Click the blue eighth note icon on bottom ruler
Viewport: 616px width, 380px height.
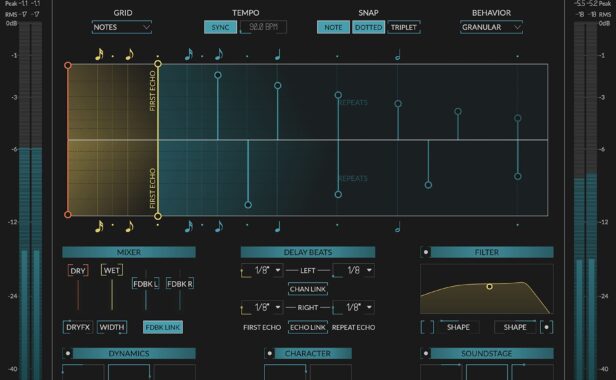(x=218, y=226)
